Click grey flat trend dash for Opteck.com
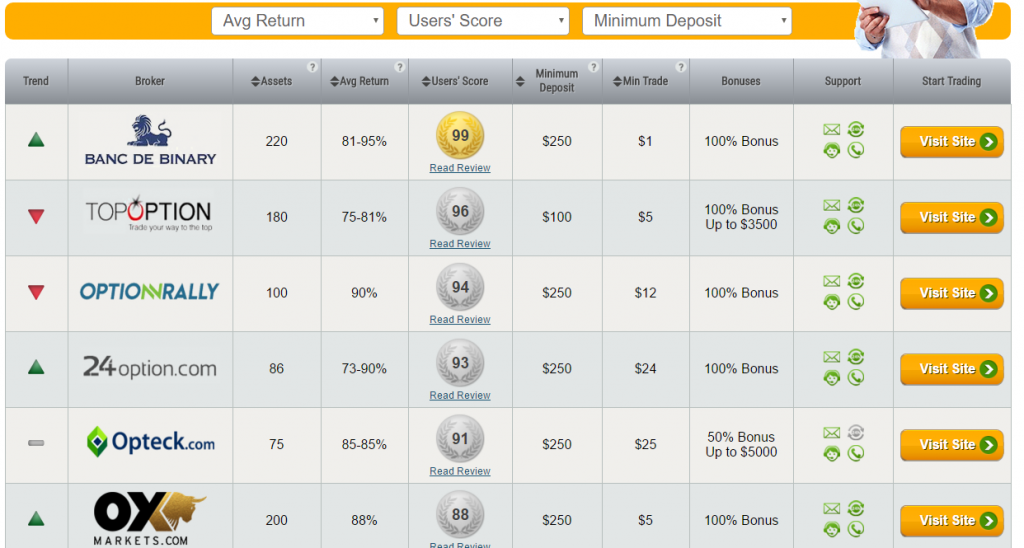 (x=36, y=443)
